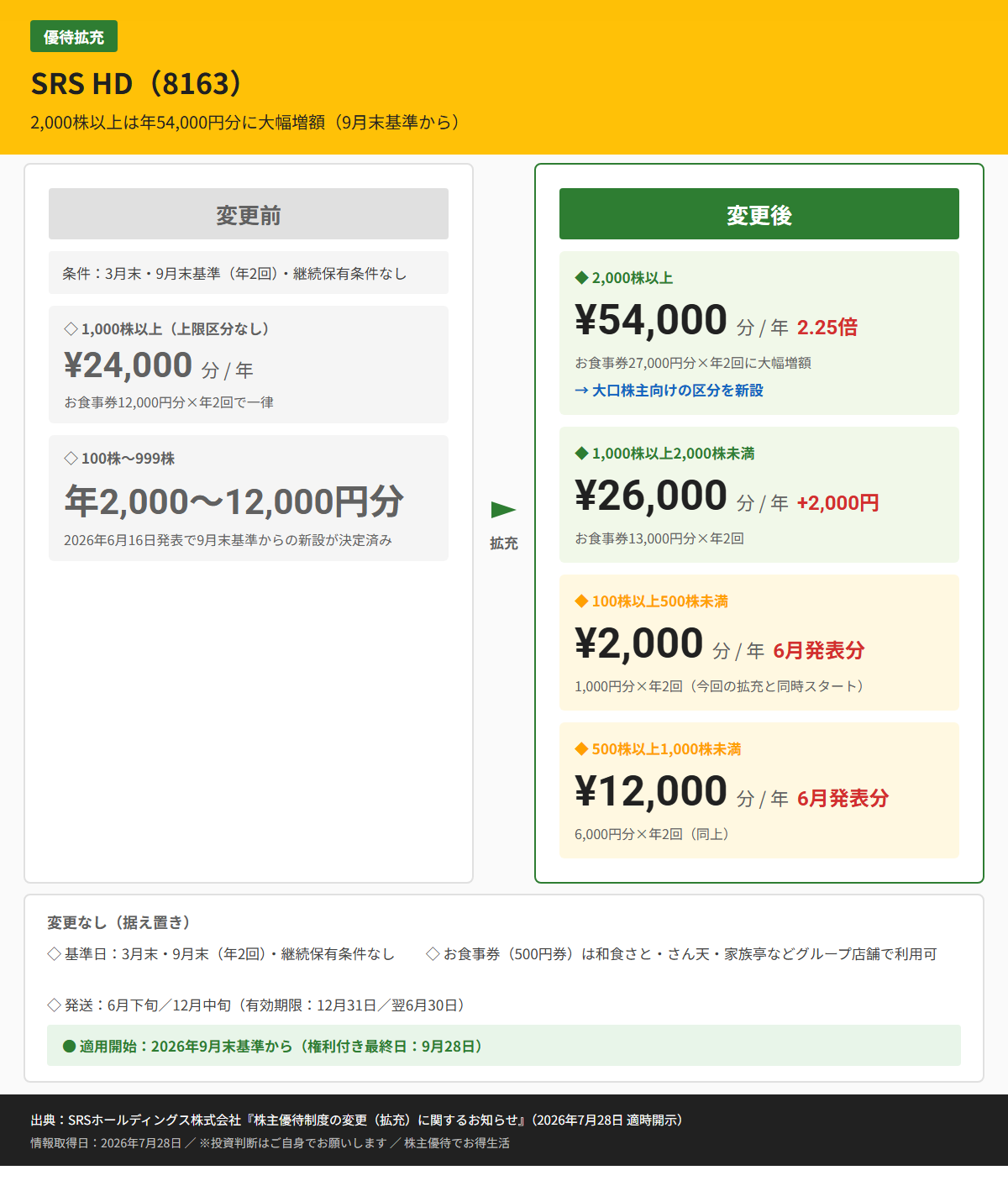Click the 2026年6月16日発表 note
The image size is (1008, 1186).
tap(228, 540)
